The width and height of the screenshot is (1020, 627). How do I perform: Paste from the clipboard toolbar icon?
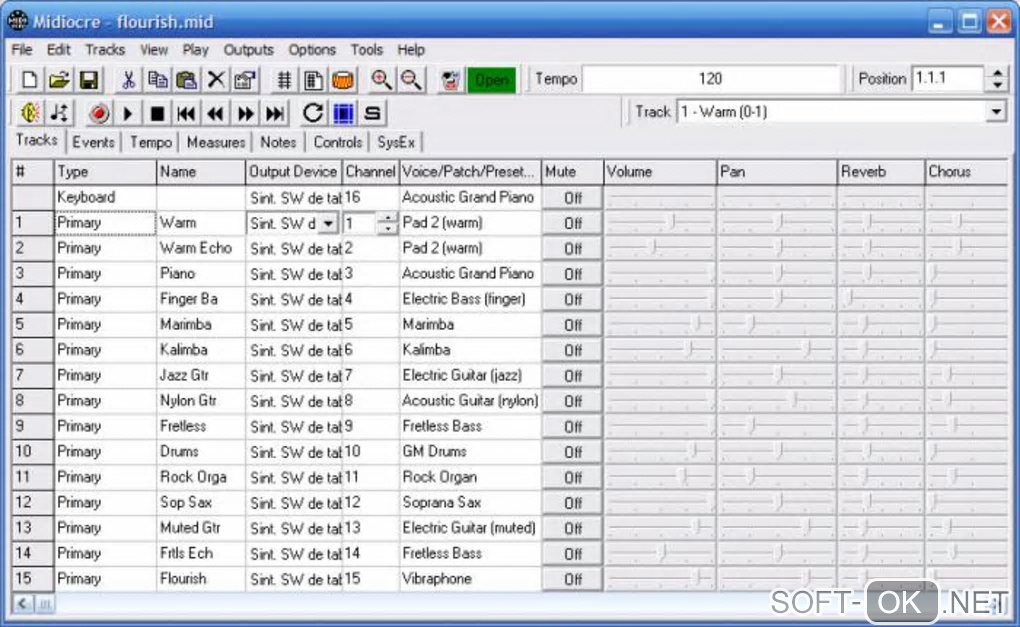click(x=187, y=80)
